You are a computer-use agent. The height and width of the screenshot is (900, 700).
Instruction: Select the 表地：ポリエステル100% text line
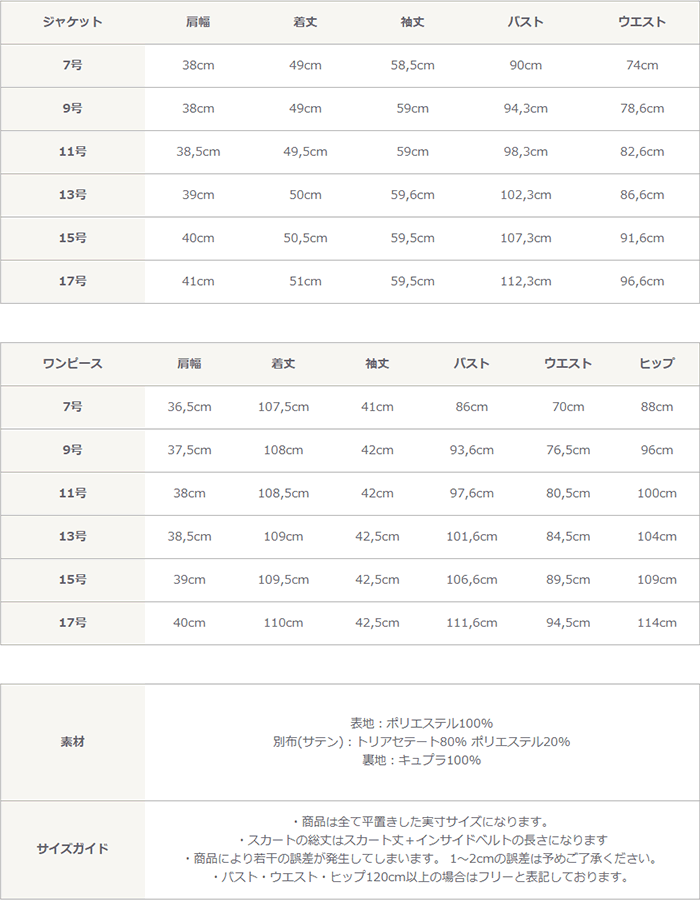[421, 723]
